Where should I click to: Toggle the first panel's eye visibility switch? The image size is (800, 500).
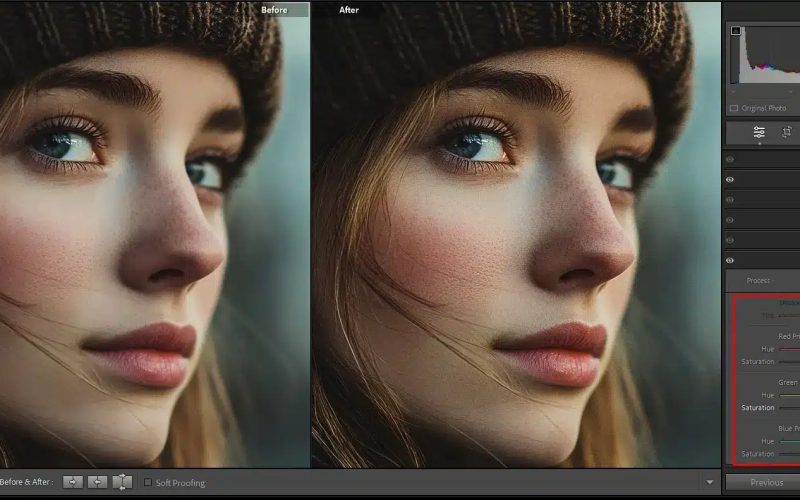[730, 159]
